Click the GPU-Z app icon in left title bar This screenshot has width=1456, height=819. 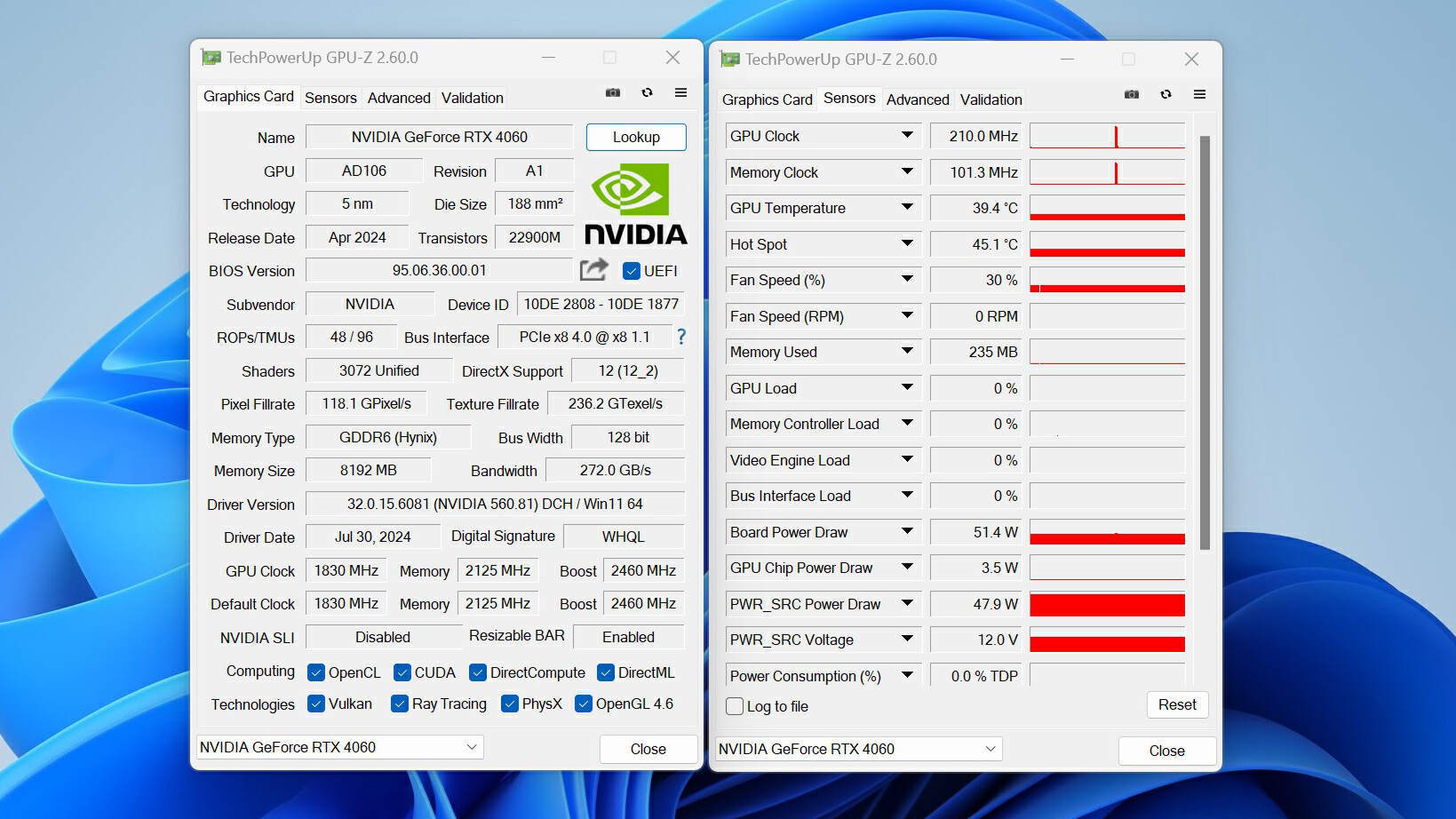click(x=211, y=58)
